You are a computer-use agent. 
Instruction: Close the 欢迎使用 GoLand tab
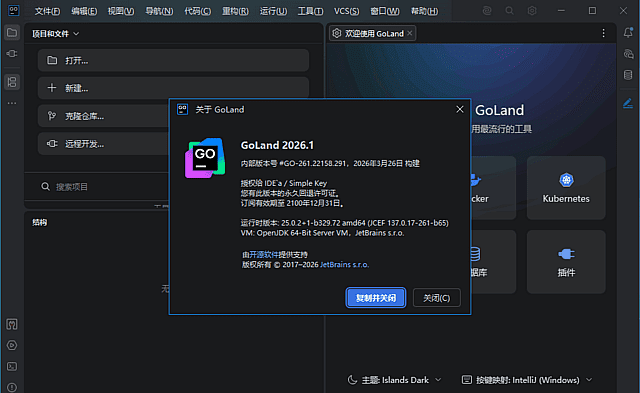410,33
